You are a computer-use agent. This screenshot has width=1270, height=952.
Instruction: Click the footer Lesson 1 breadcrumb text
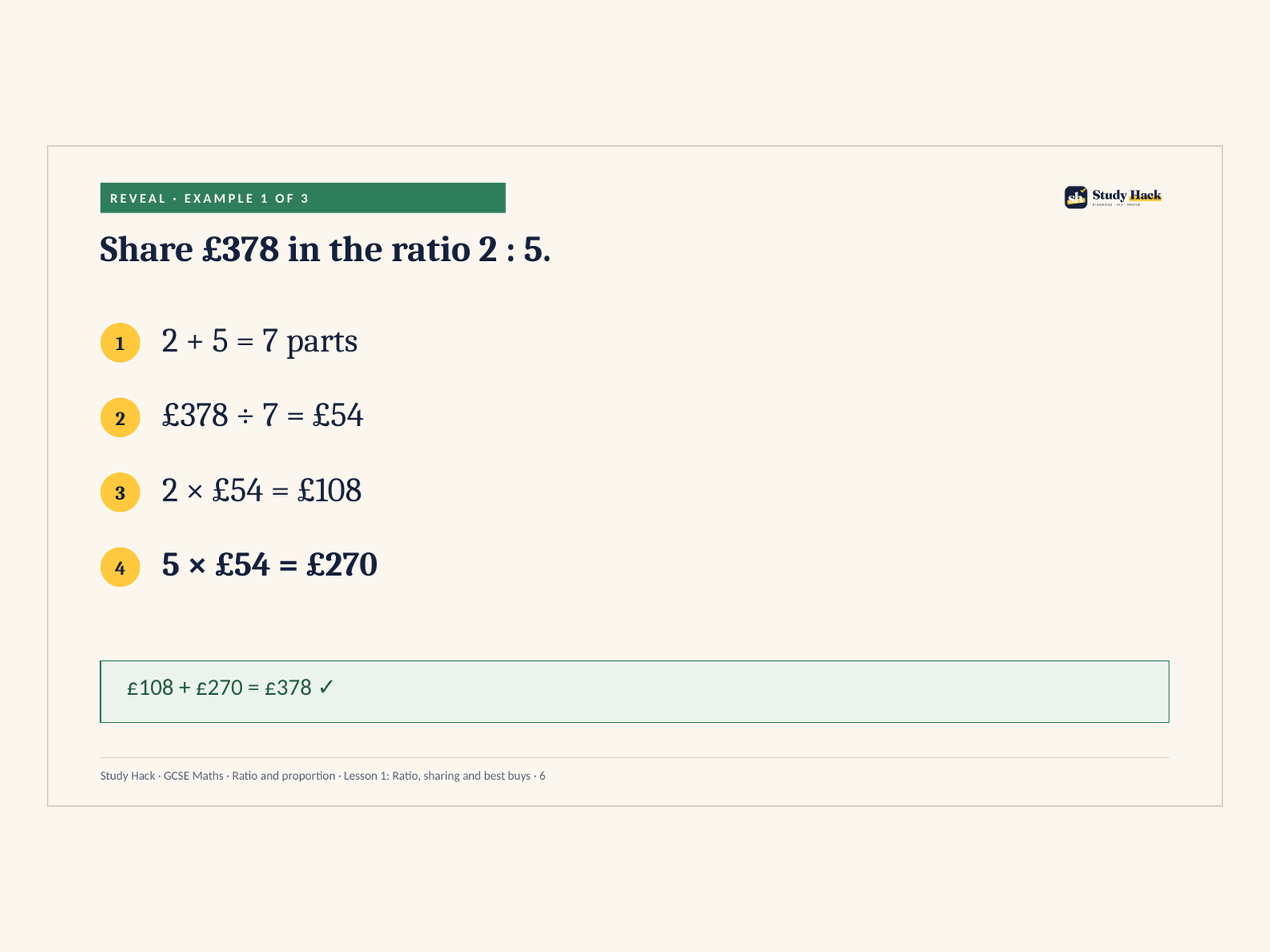(437, 776)
